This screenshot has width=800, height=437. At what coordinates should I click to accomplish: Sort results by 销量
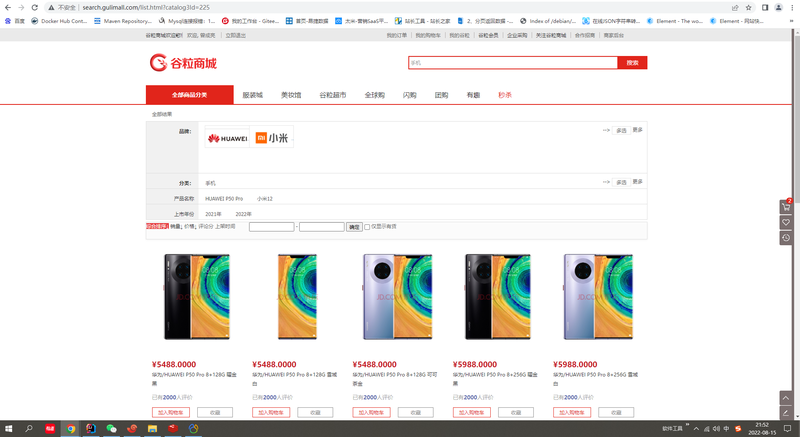point(176,226)
